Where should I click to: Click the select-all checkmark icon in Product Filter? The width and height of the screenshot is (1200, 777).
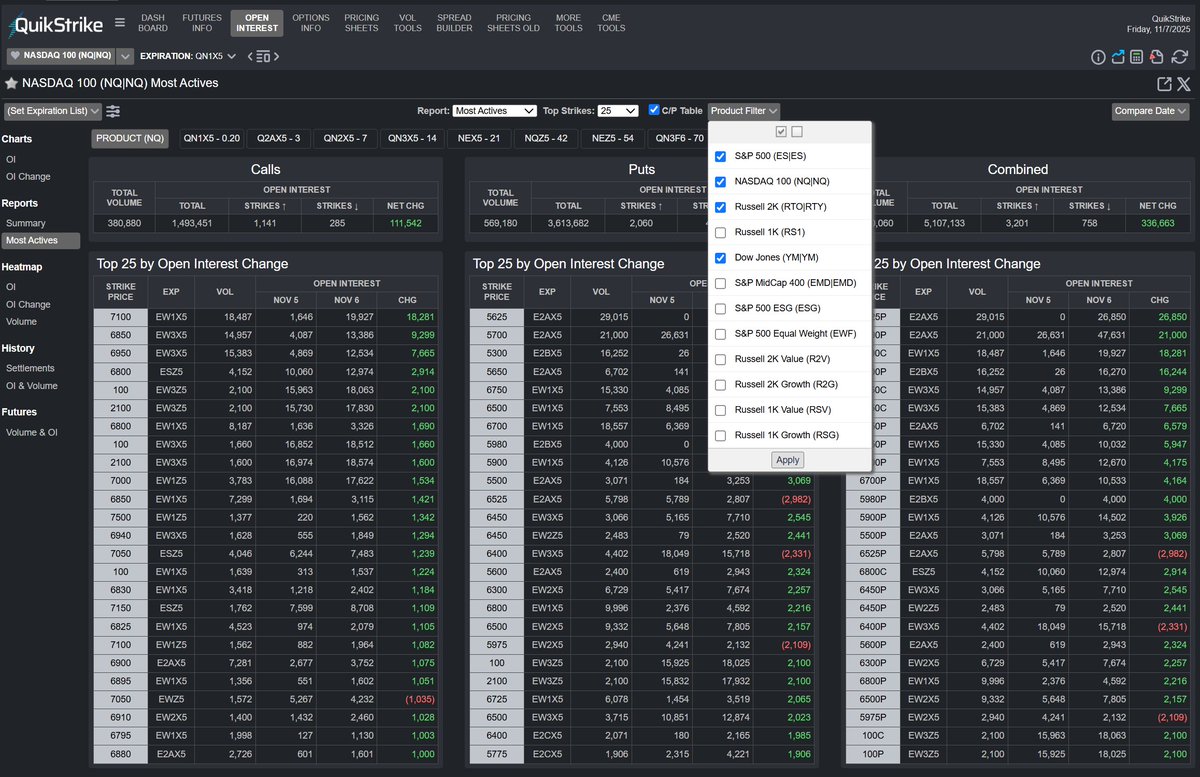(x=781, y=131)
